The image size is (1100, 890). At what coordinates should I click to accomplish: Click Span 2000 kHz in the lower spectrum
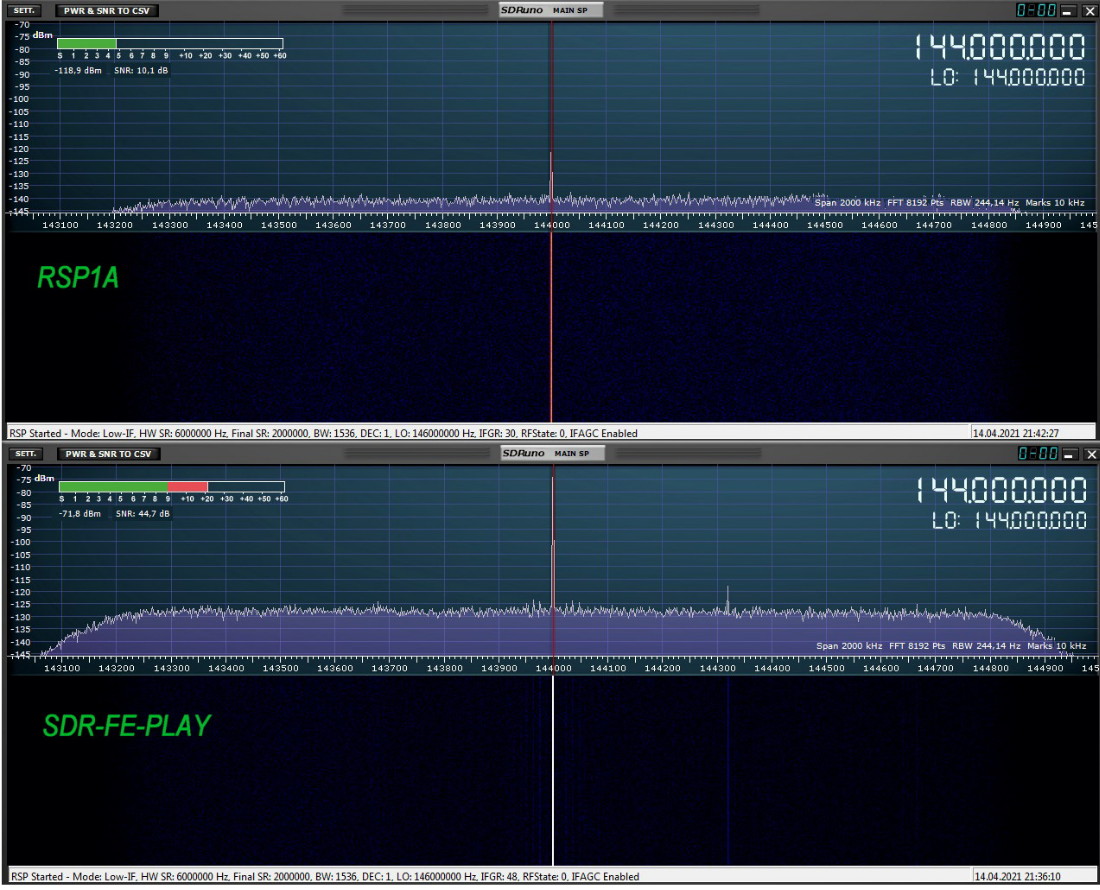[x=849, y=646]
